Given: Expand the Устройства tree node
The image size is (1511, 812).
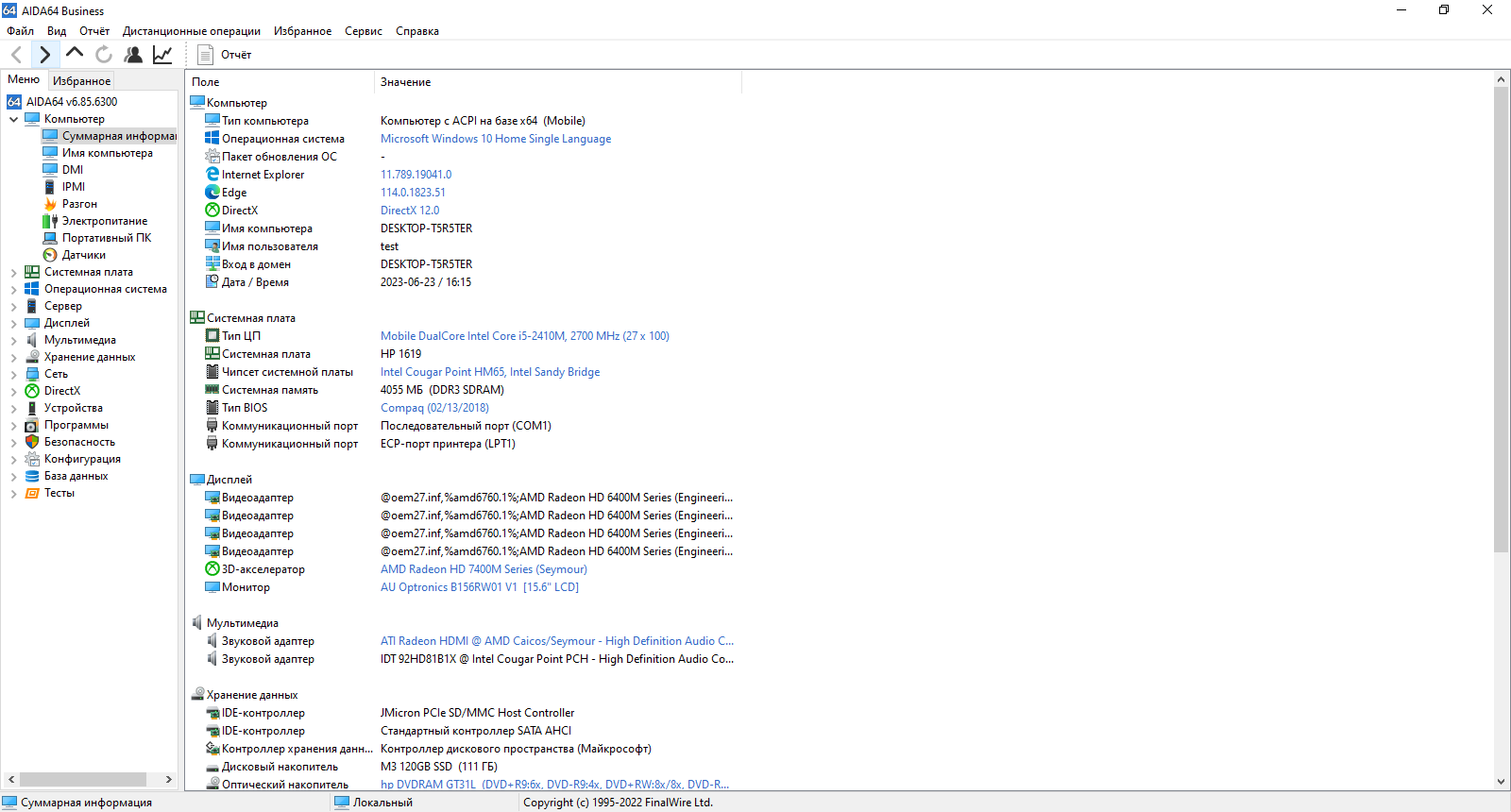Looking at the screenshot, I should click(x=13, y=408).
